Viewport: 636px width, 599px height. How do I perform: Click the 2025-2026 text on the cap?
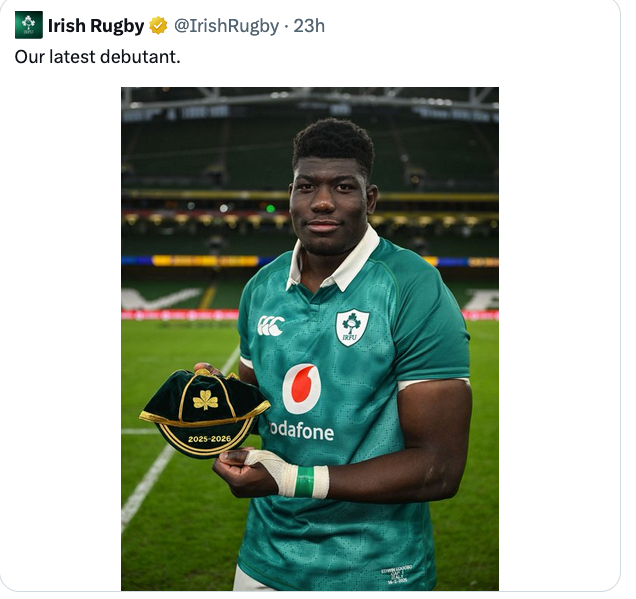209,439
